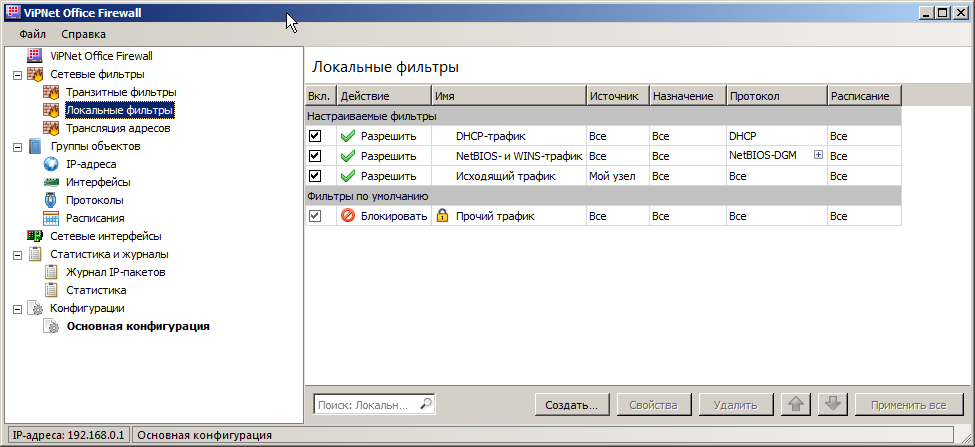Click the Настраиваемые фильтры group header
Image resolution: width=975 pixels, height=447 pixels.
[x=603, y=116]
